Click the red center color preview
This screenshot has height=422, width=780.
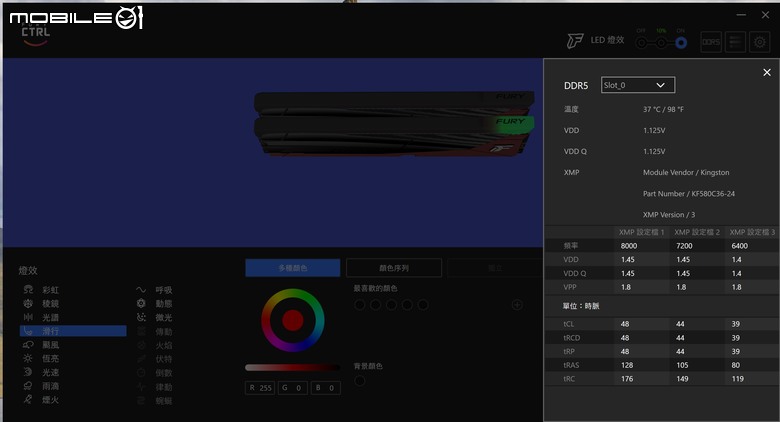293,320
